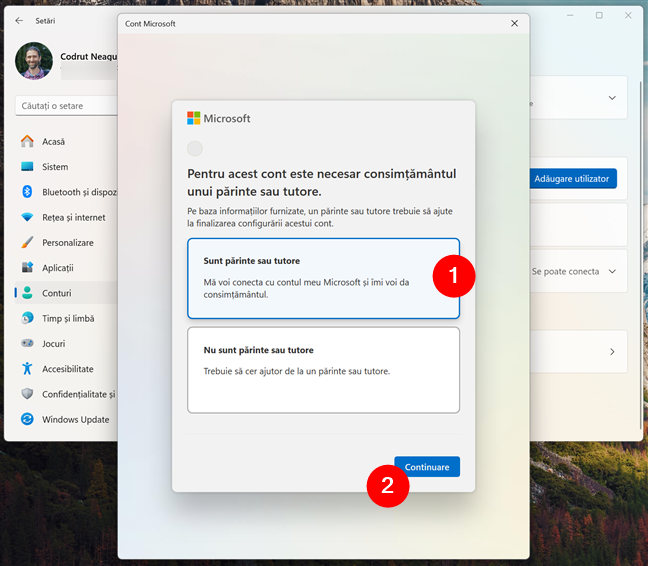Click the Timp și limbă globe clock icon
Screen dimensions: 648x566
pyautogui.click(x=27, y=318)
